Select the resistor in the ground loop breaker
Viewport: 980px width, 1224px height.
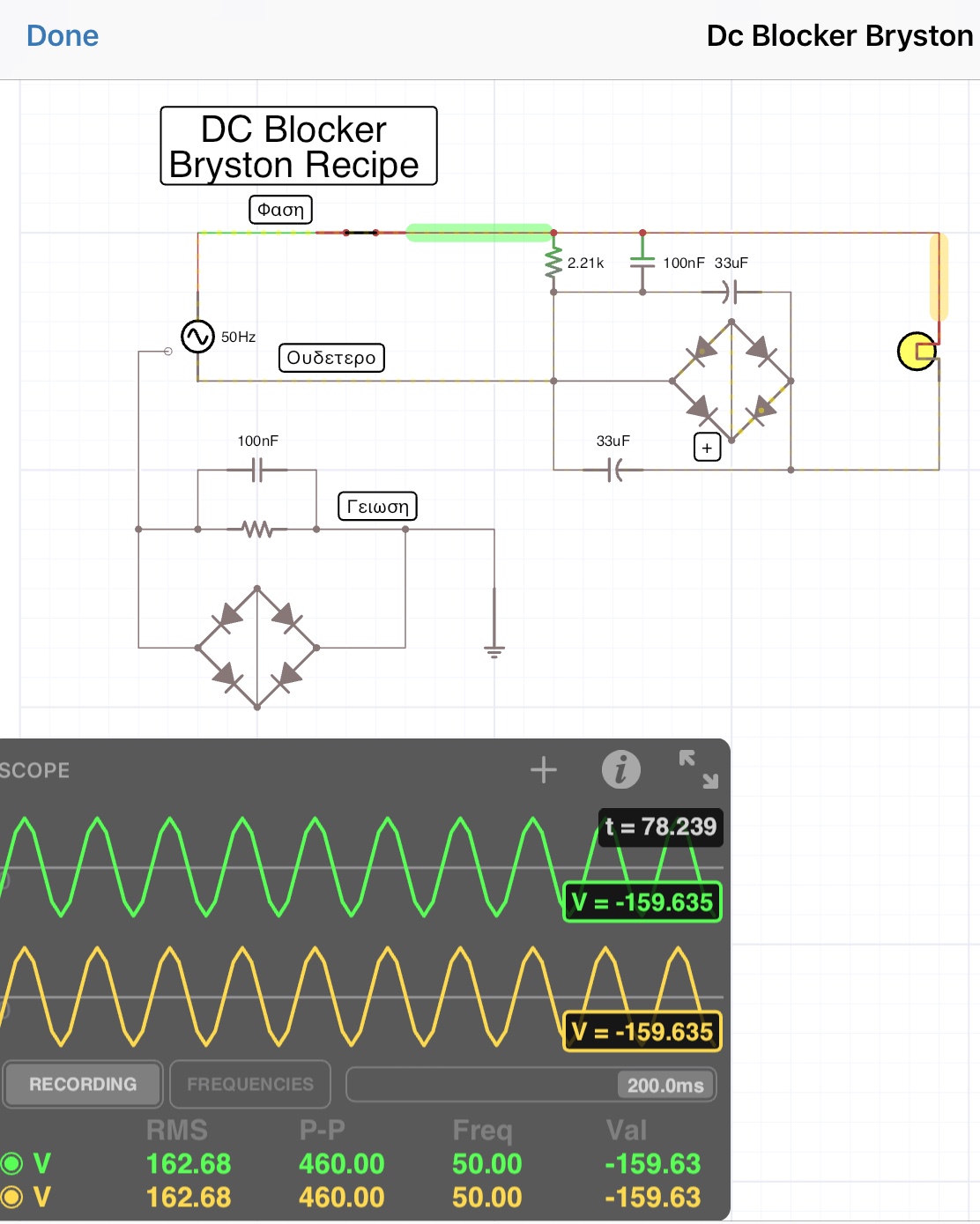(x=256, y=530)
